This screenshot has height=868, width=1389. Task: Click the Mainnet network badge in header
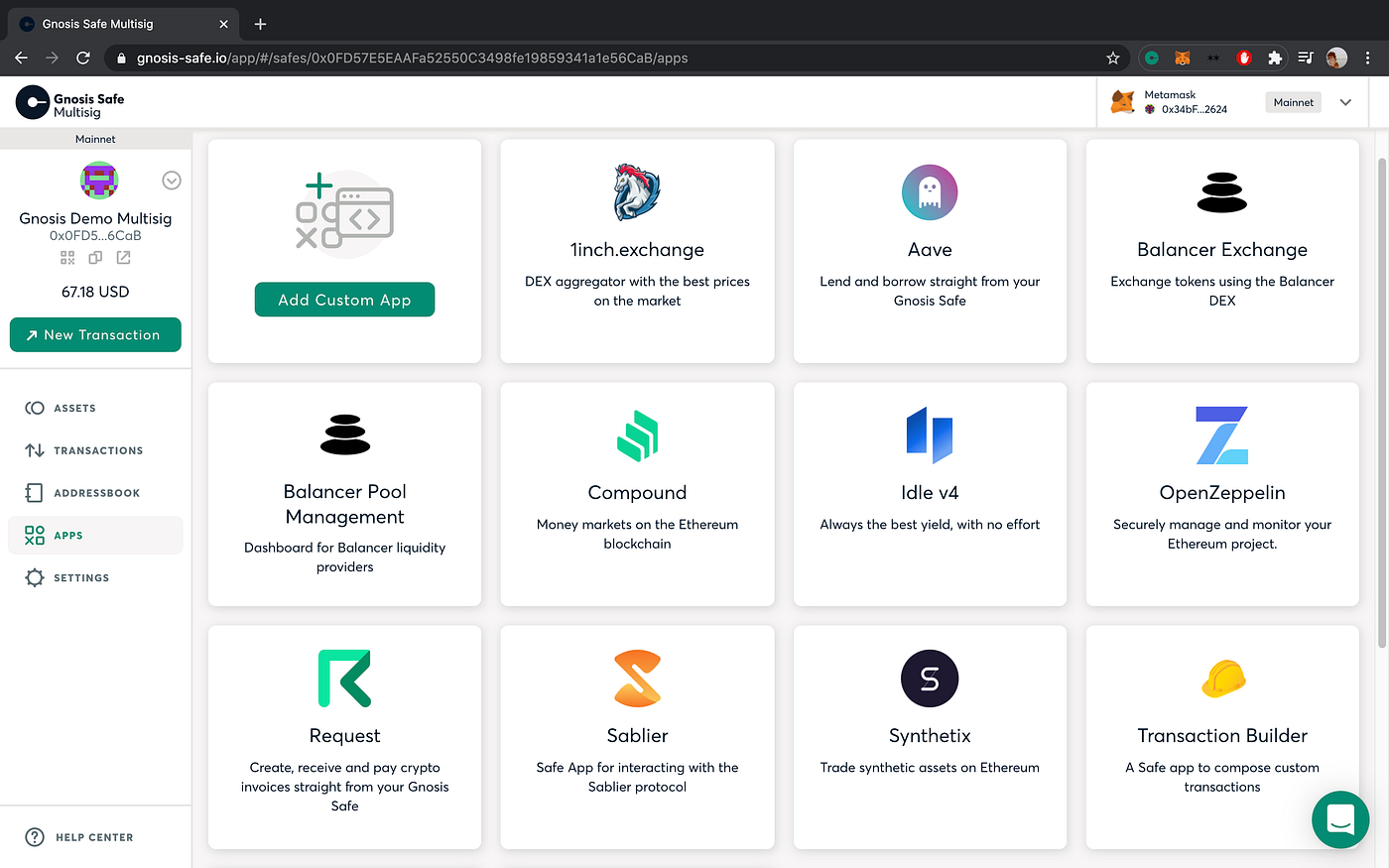[1294, 102]
